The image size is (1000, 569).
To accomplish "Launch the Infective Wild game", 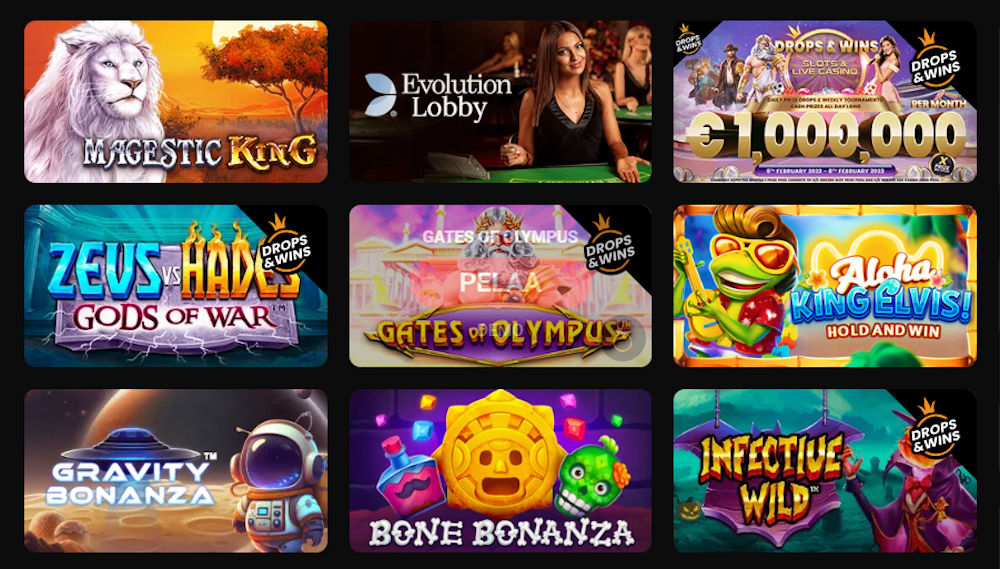I will (x=825, y=471).
